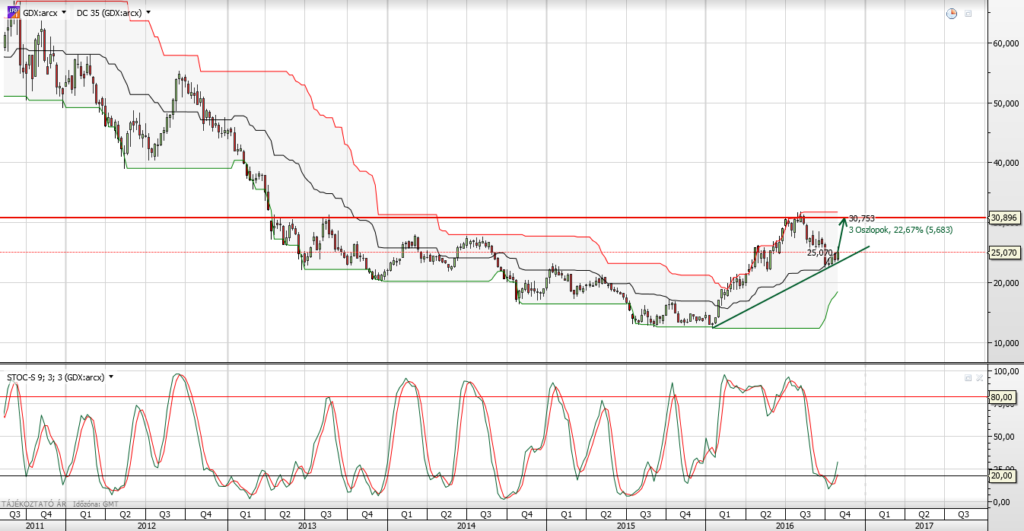Click the 25,070 price label on the axis
Image resolution: width=1024 pixels, height=531 pixels.
tap(1003, 252)
